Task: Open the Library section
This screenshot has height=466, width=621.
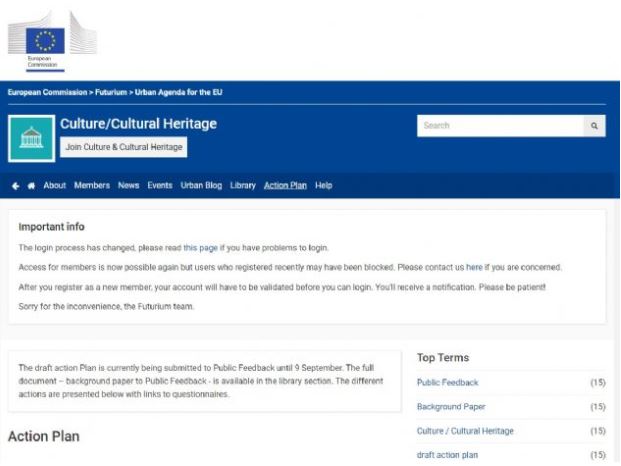Action: (x=243, y=185)
